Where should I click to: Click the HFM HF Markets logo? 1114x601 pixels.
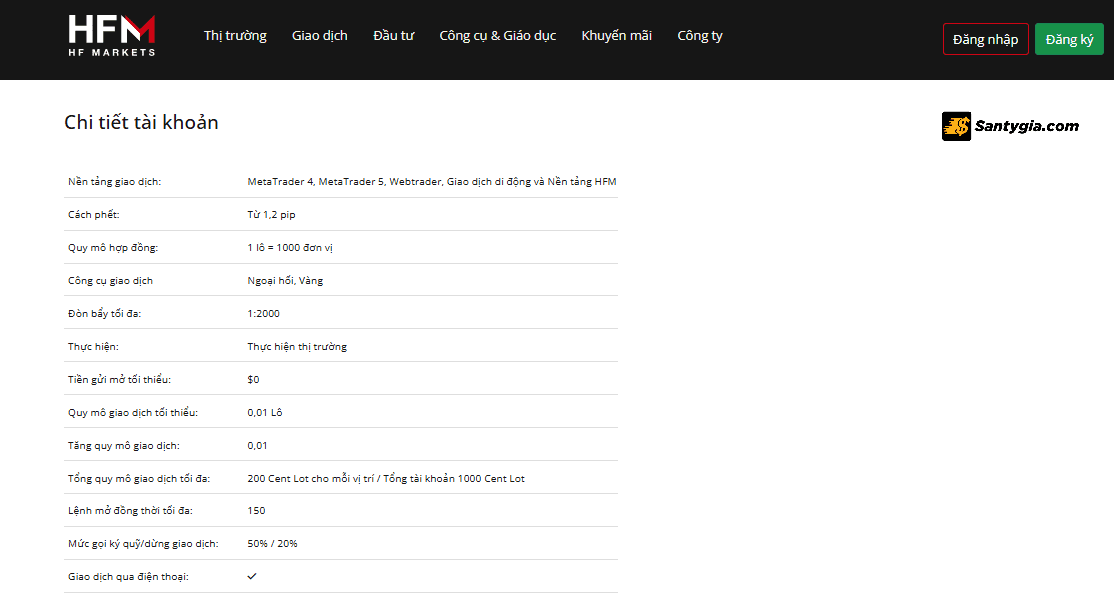(x=112, y=36)
